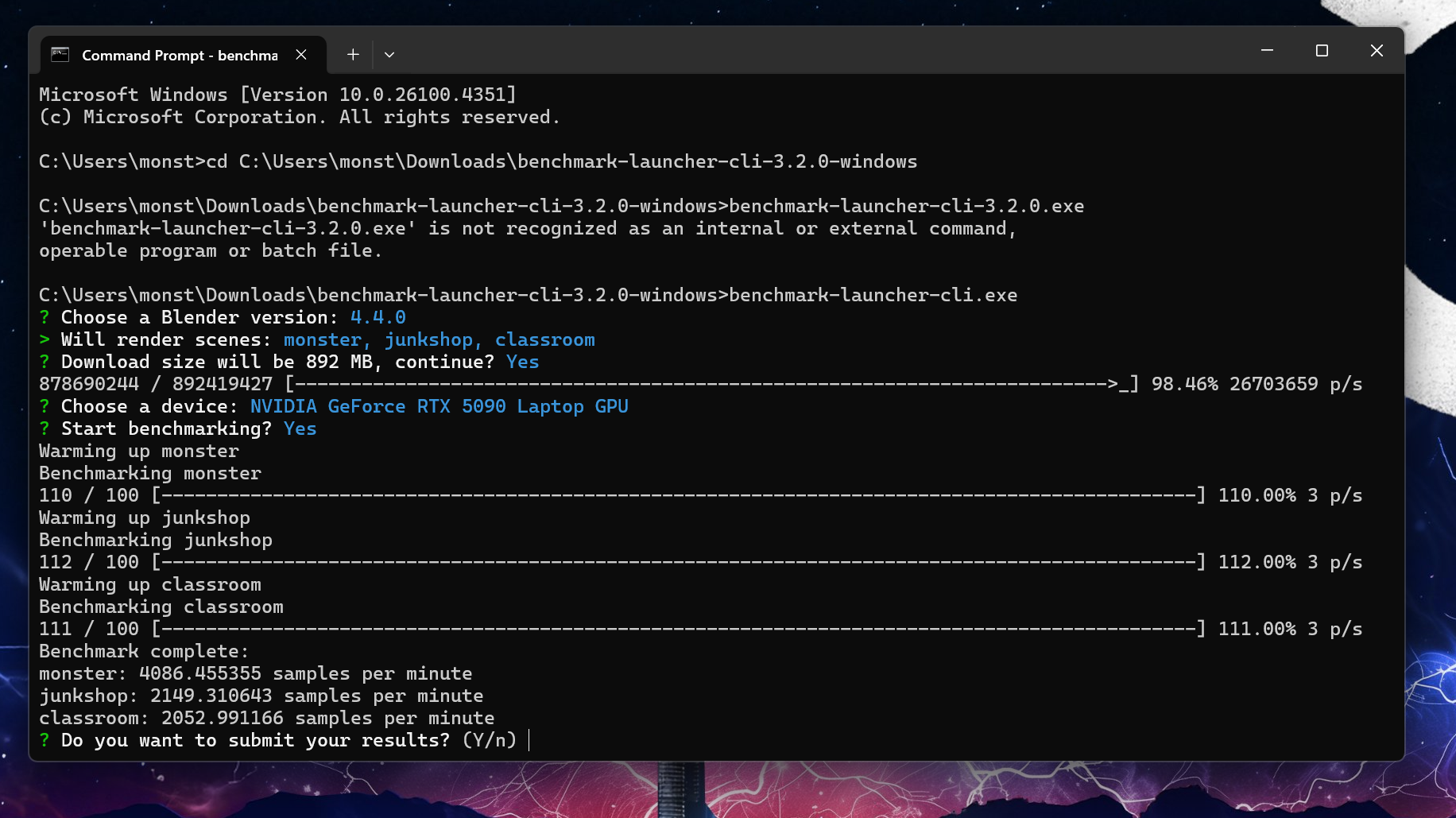Click the 'Start benchmarking? Yes' line

[x=178, y=428]
